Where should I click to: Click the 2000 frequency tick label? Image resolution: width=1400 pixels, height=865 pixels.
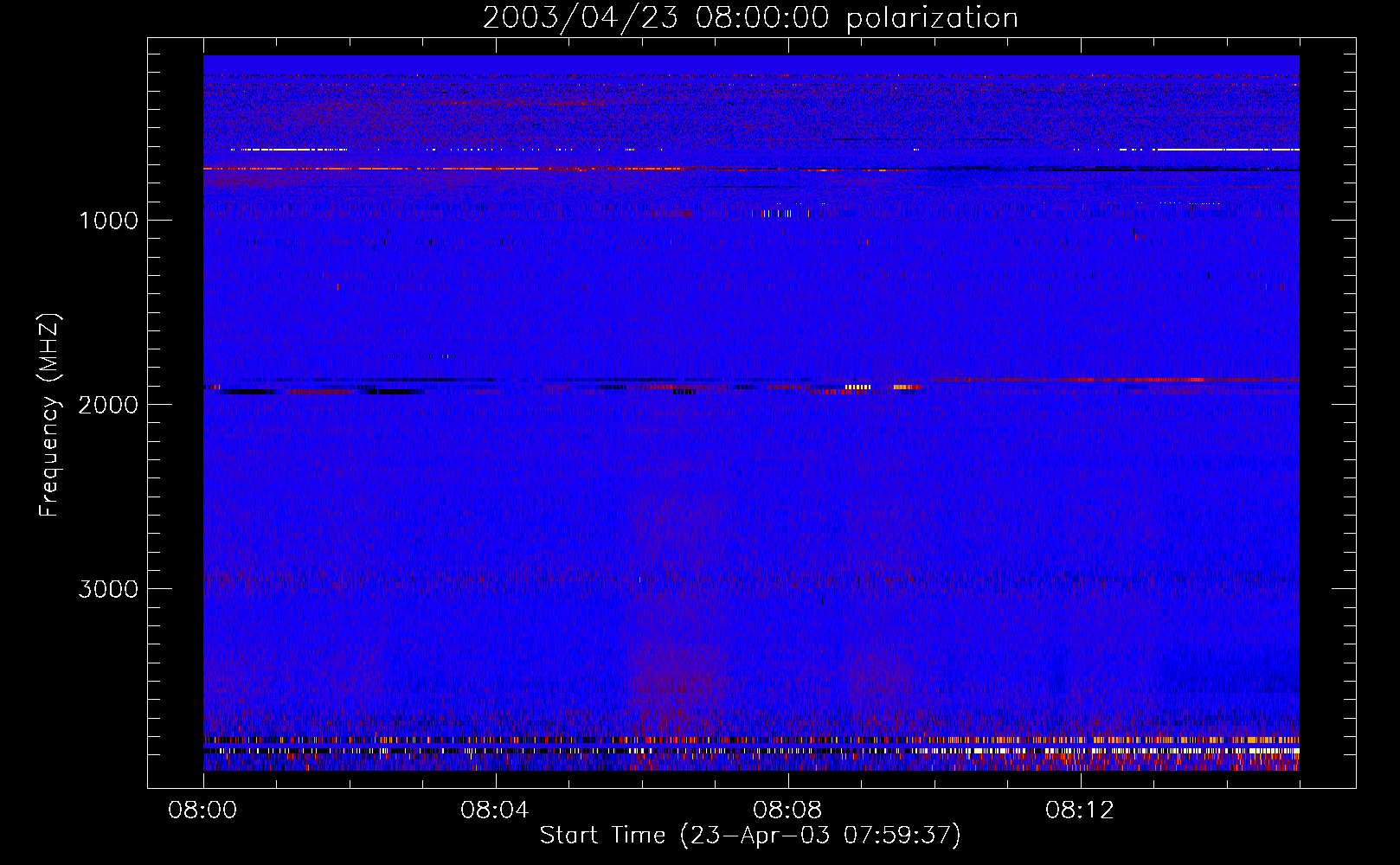click(108, 405)
